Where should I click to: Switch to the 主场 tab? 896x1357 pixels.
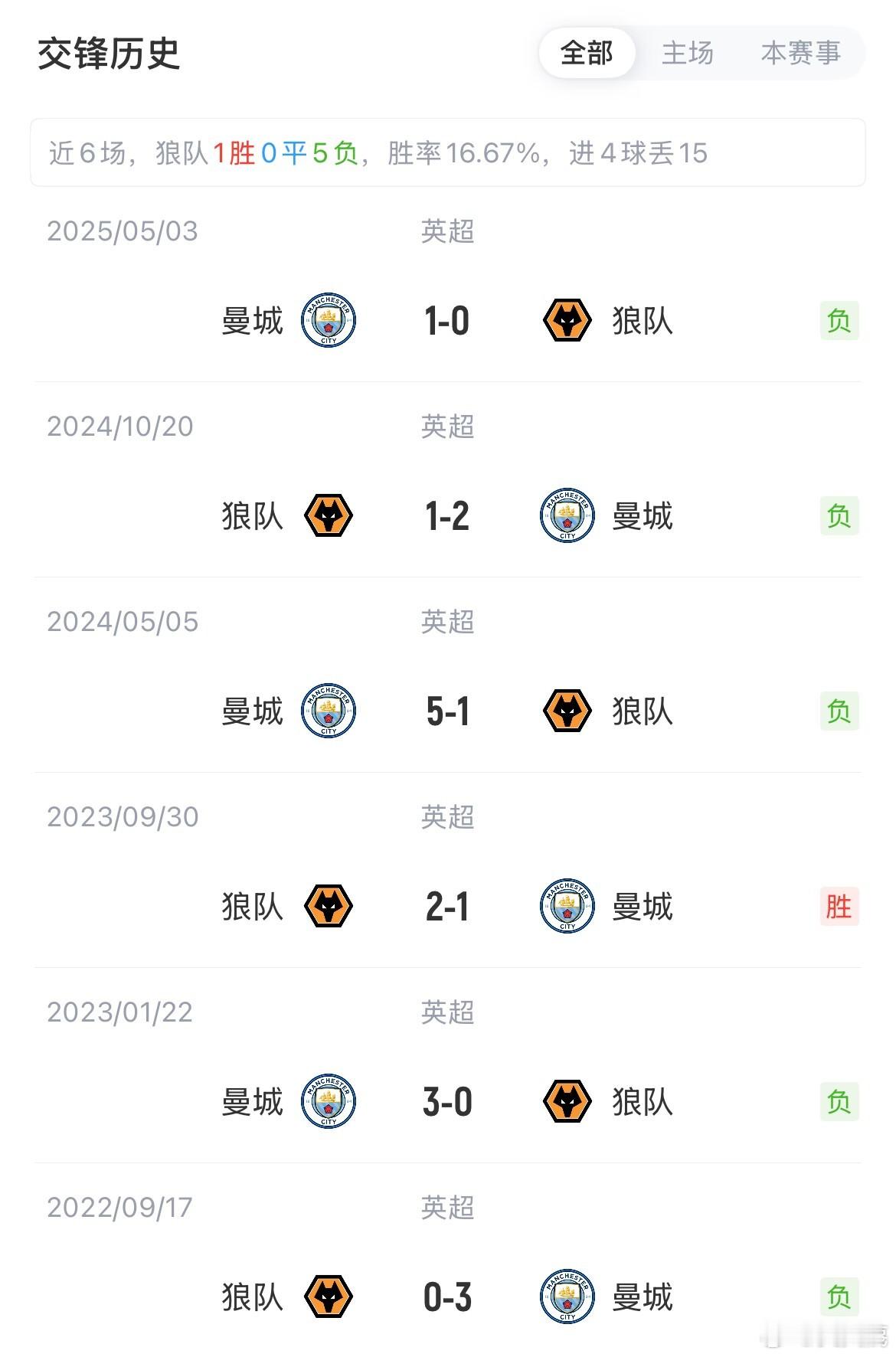(x=688, y=54)
